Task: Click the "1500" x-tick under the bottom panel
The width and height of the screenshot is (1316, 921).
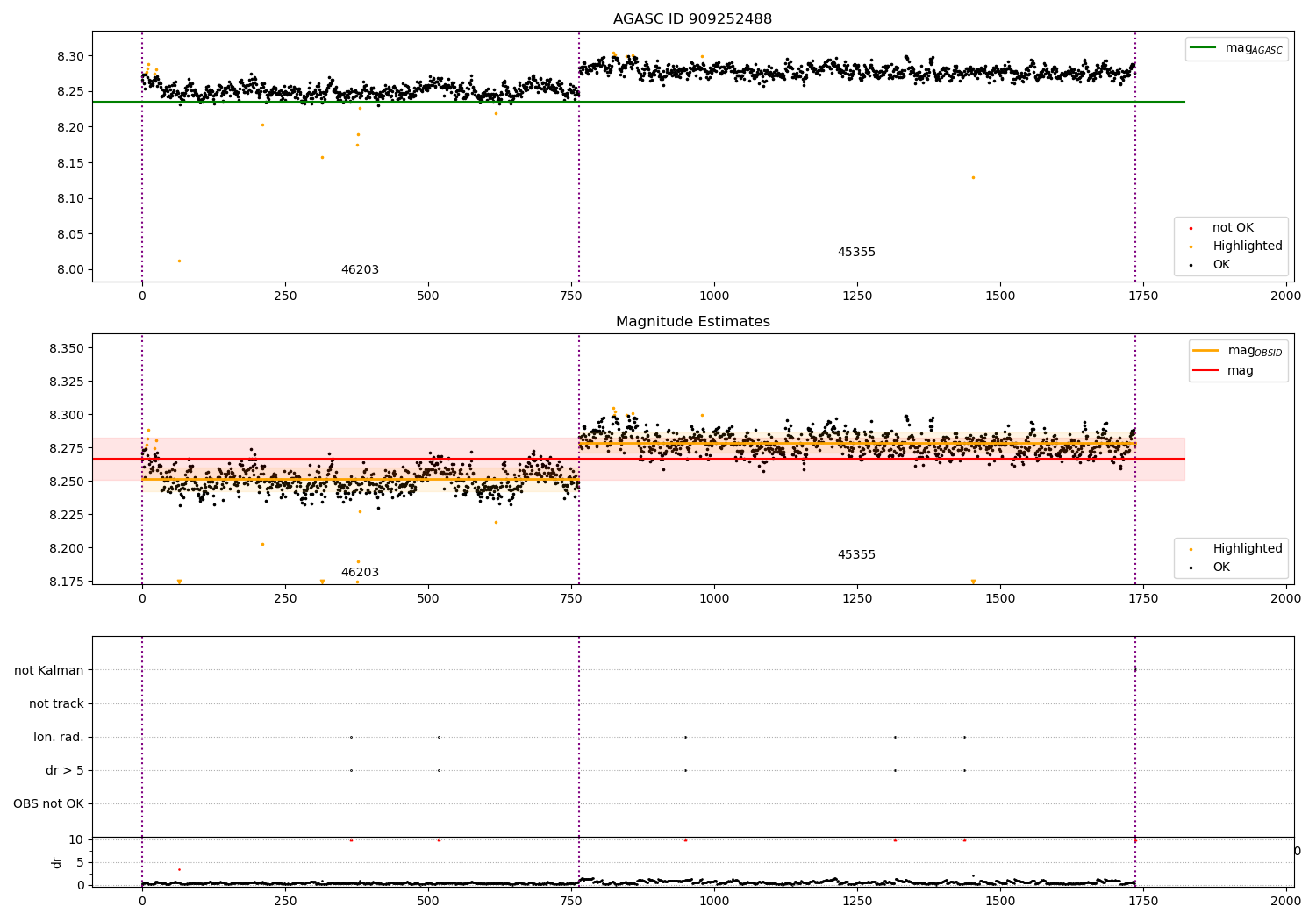Action: pyautogui.click(x=1000, y=900)
